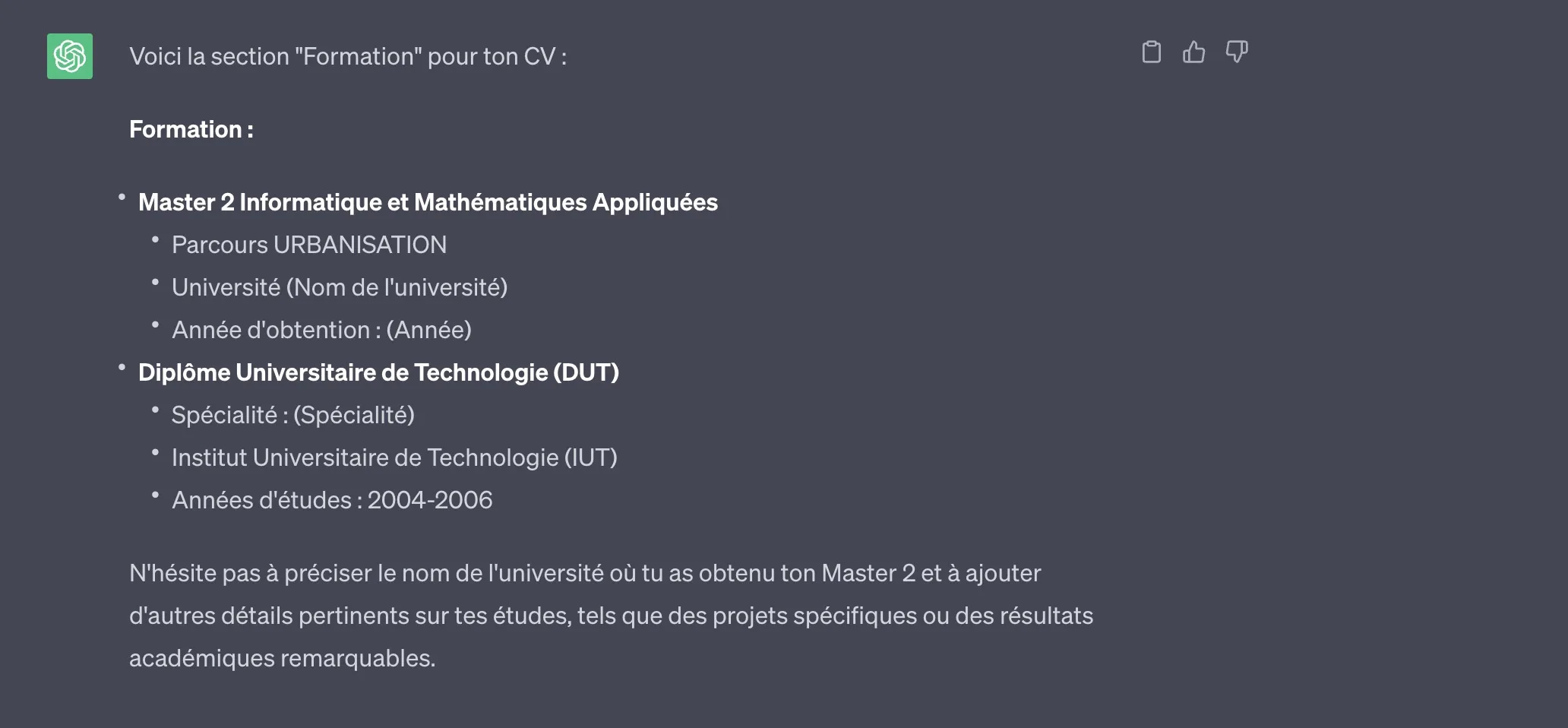Click the 'Institut Universitaire de Technologie (IUT)' bullet
This screenshot has width=1568, height=728.
tap(394, 458)
